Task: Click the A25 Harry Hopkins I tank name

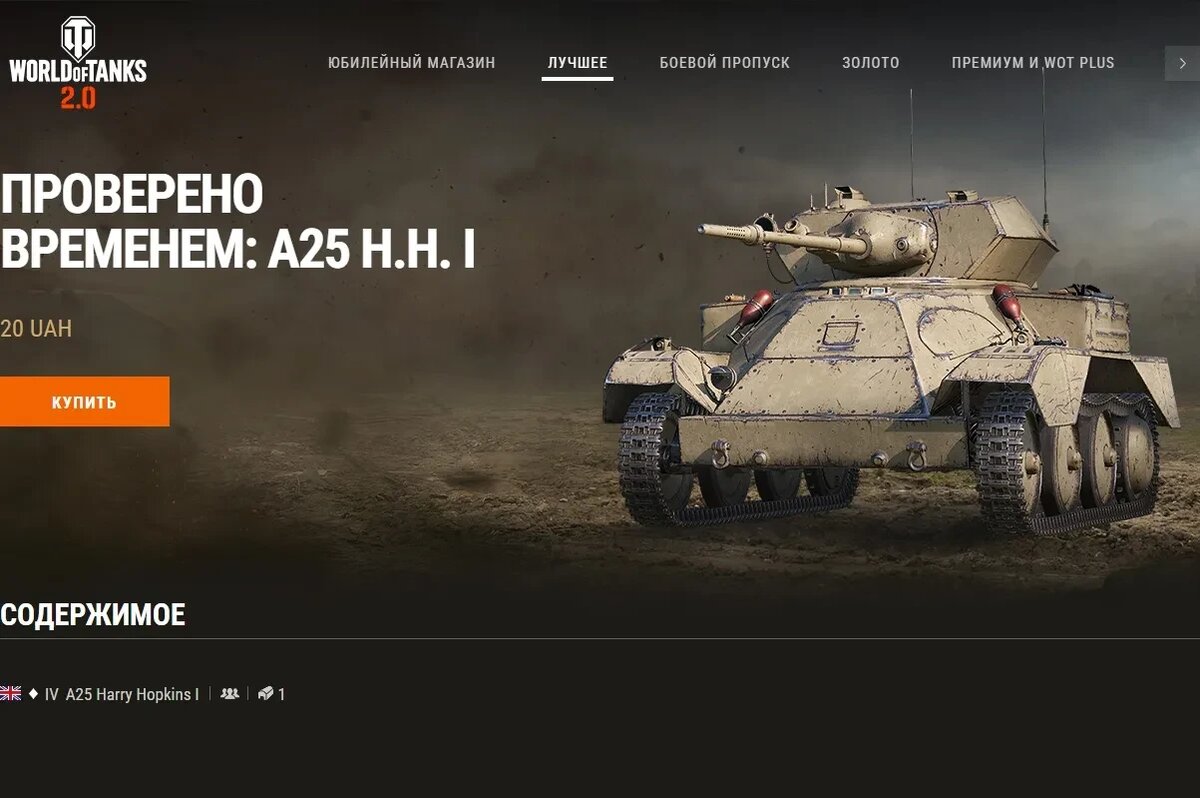Action: click(x=132, y=694)
